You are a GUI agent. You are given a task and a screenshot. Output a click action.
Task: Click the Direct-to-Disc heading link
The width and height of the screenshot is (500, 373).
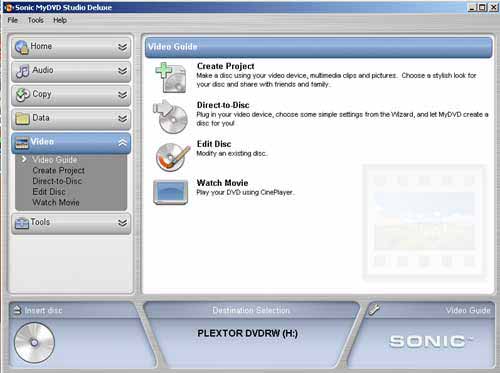(x=223, y=105)
